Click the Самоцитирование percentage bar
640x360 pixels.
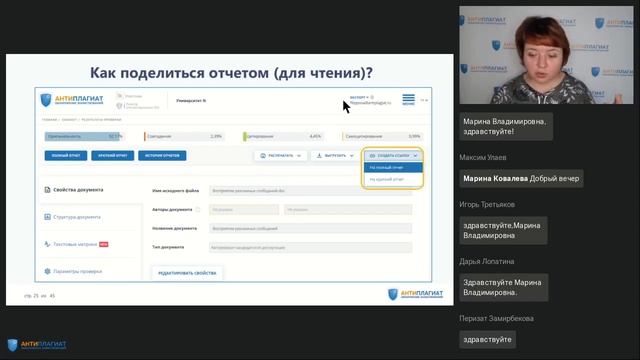[382, 136]
